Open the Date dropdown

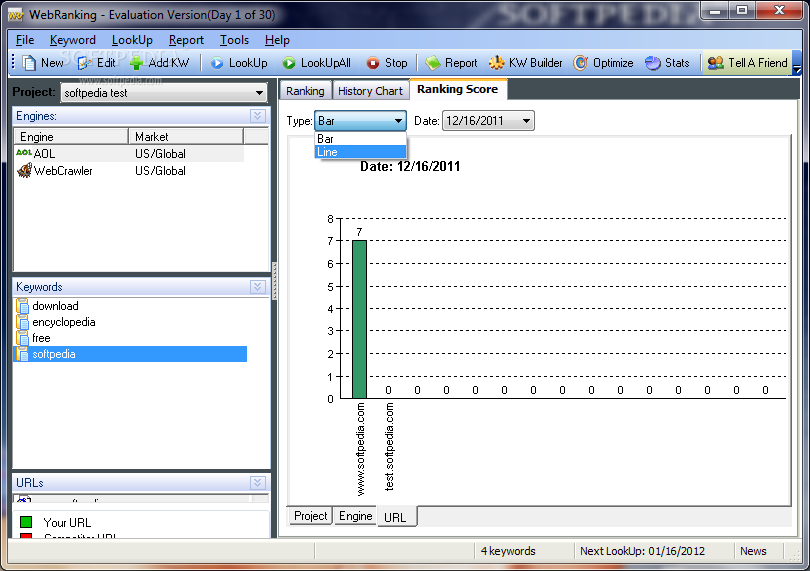526,121
